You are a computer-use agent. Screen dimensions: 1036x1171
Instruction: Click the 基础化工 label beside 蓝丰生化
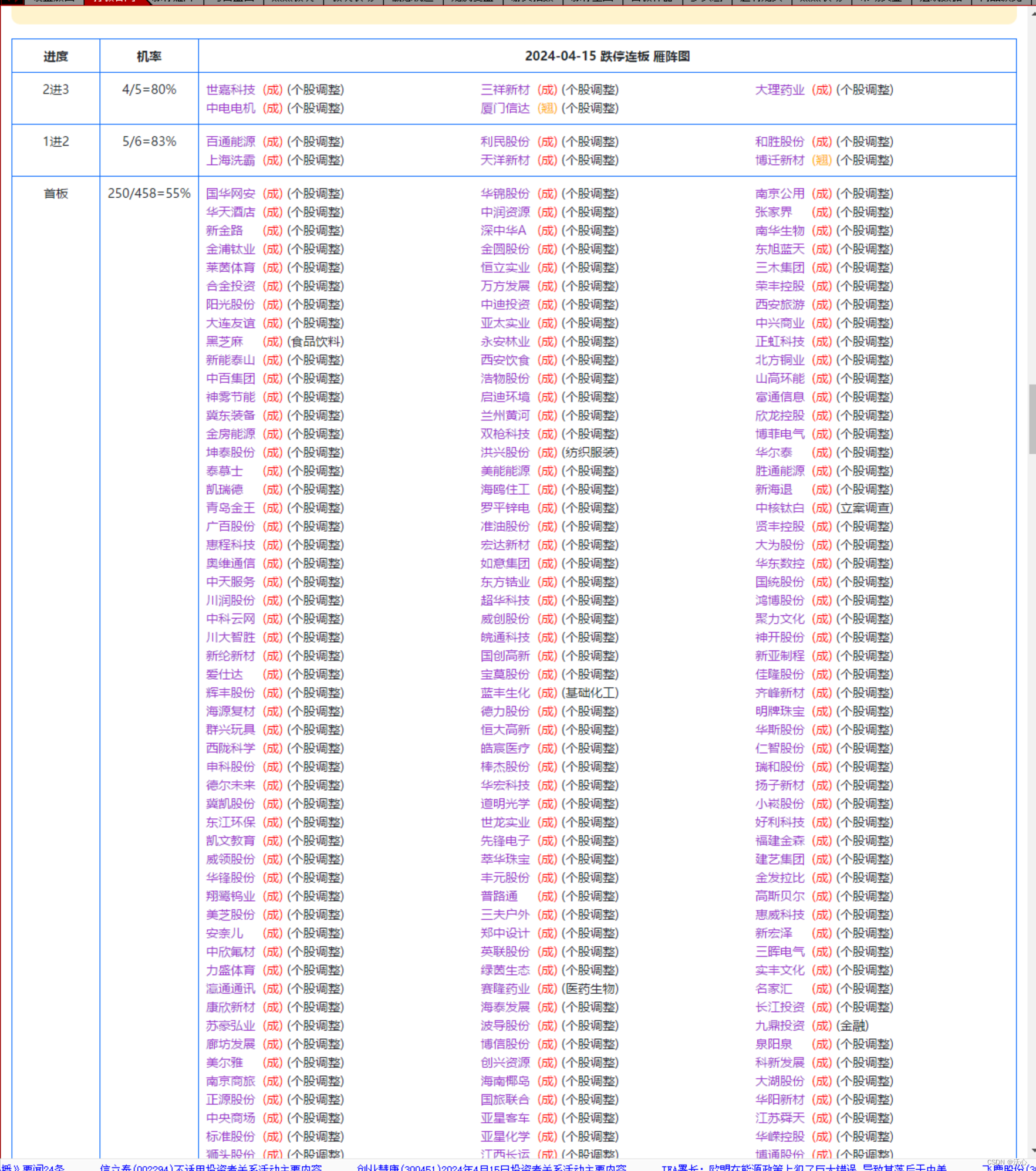coord(590,693)
